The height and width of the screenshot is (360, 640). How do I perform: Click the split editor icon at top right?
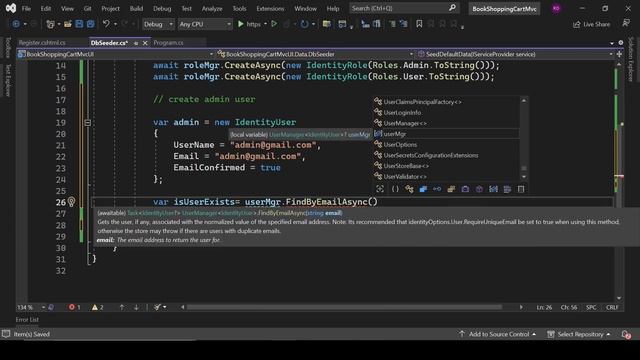pos(619,54)
